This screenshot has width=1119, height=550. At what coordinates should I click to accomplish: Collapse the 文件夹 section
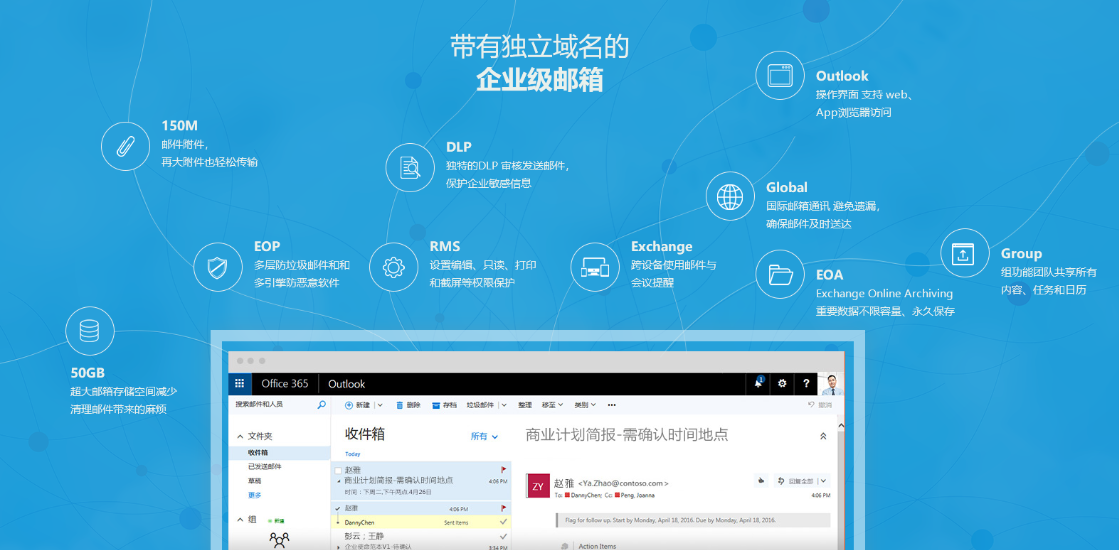coord(240,436)
